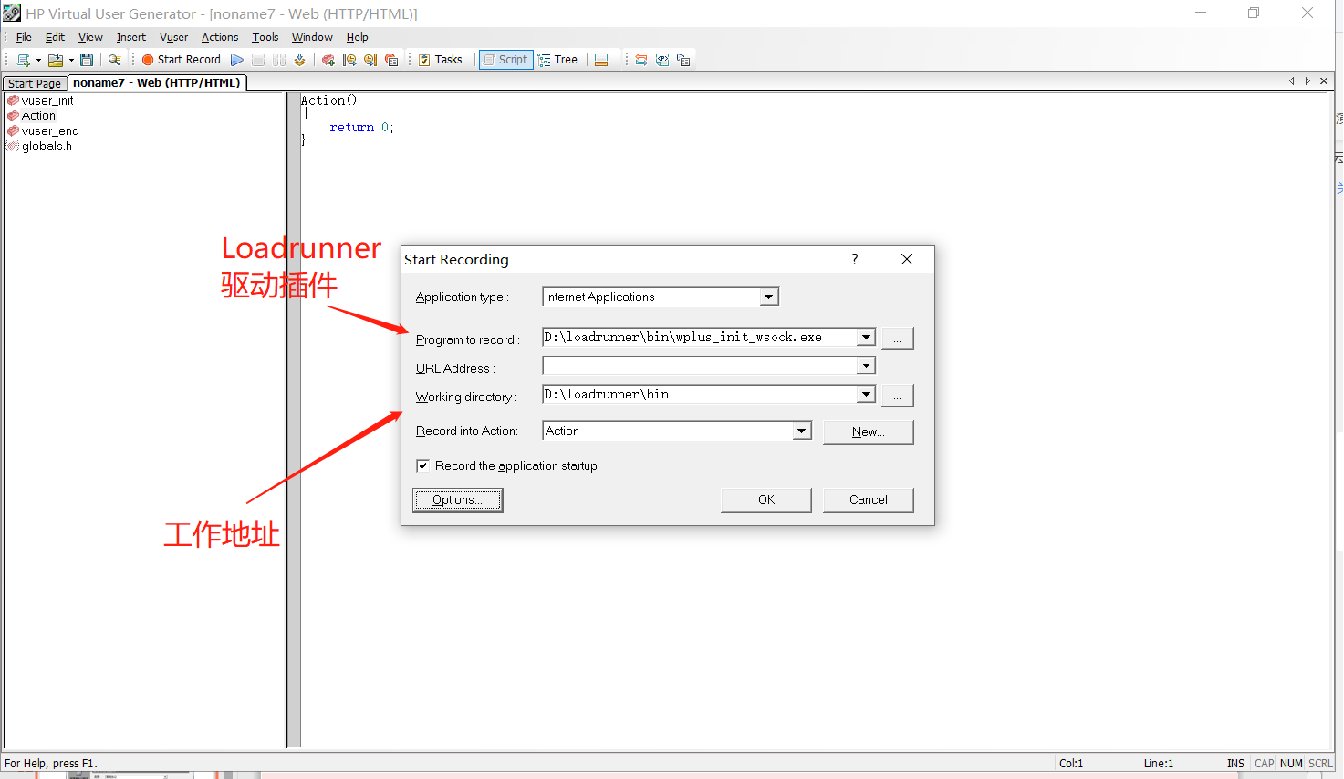
Task: Click the red icon after toolbar separator
Action: pyautogui.click(x=328, y=60)
